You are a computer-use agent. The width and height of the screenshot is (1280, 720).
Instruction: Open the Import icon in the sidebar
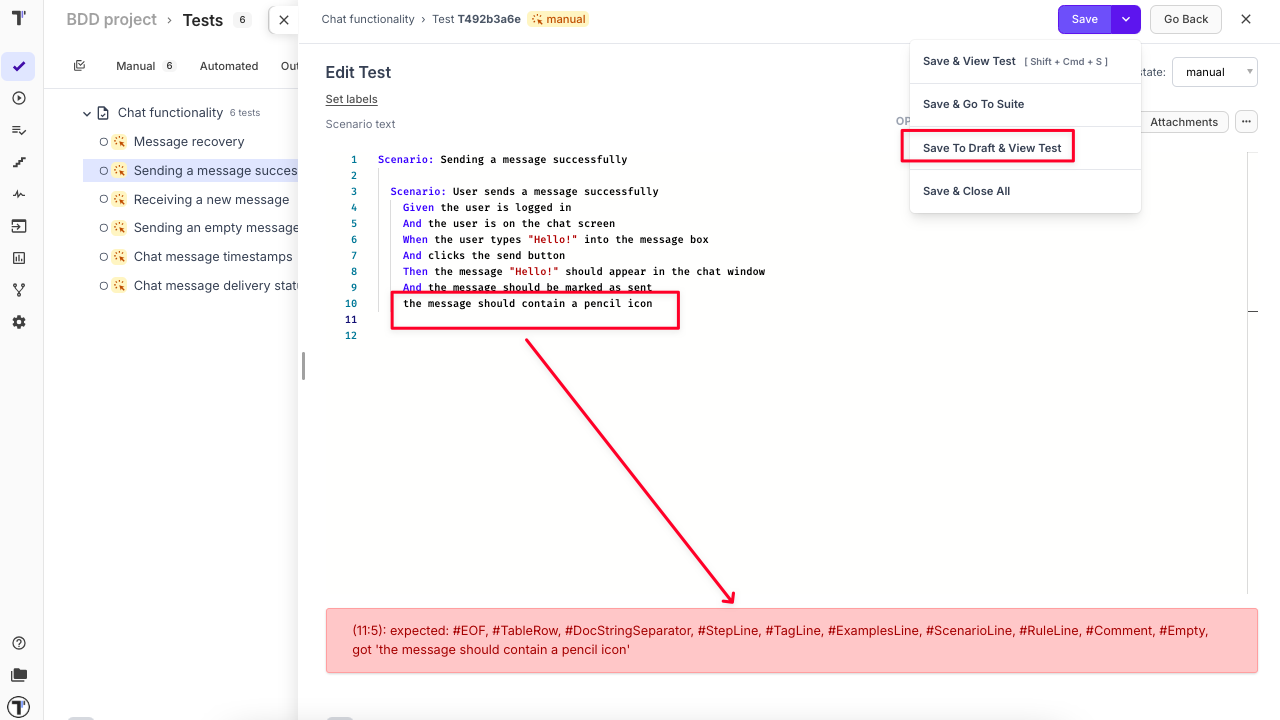tap(20, 226)
